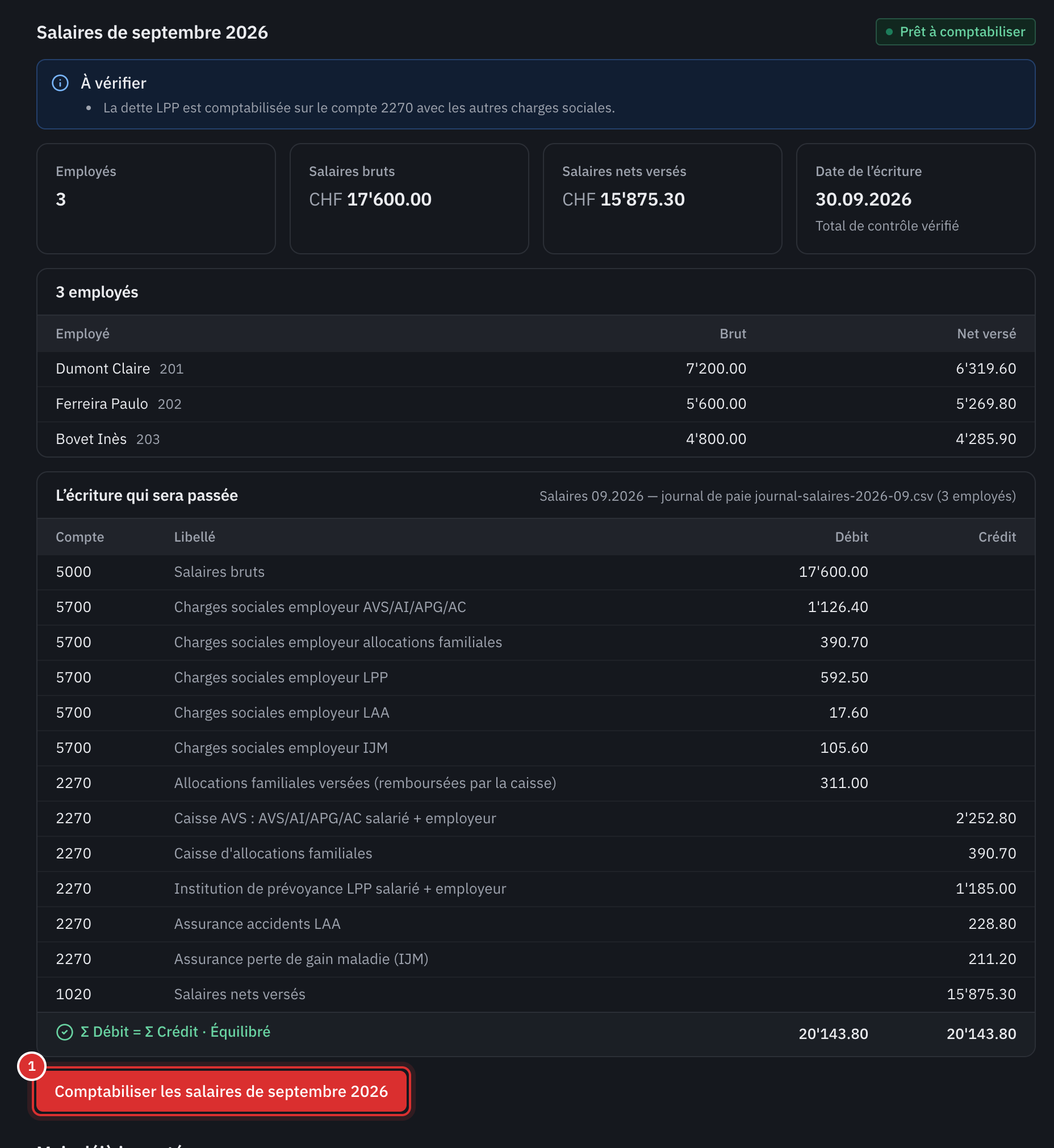Click the Salaires bruts CHF 17'600.00 card
This screenshot has height=1148, width=1054.
409,199
